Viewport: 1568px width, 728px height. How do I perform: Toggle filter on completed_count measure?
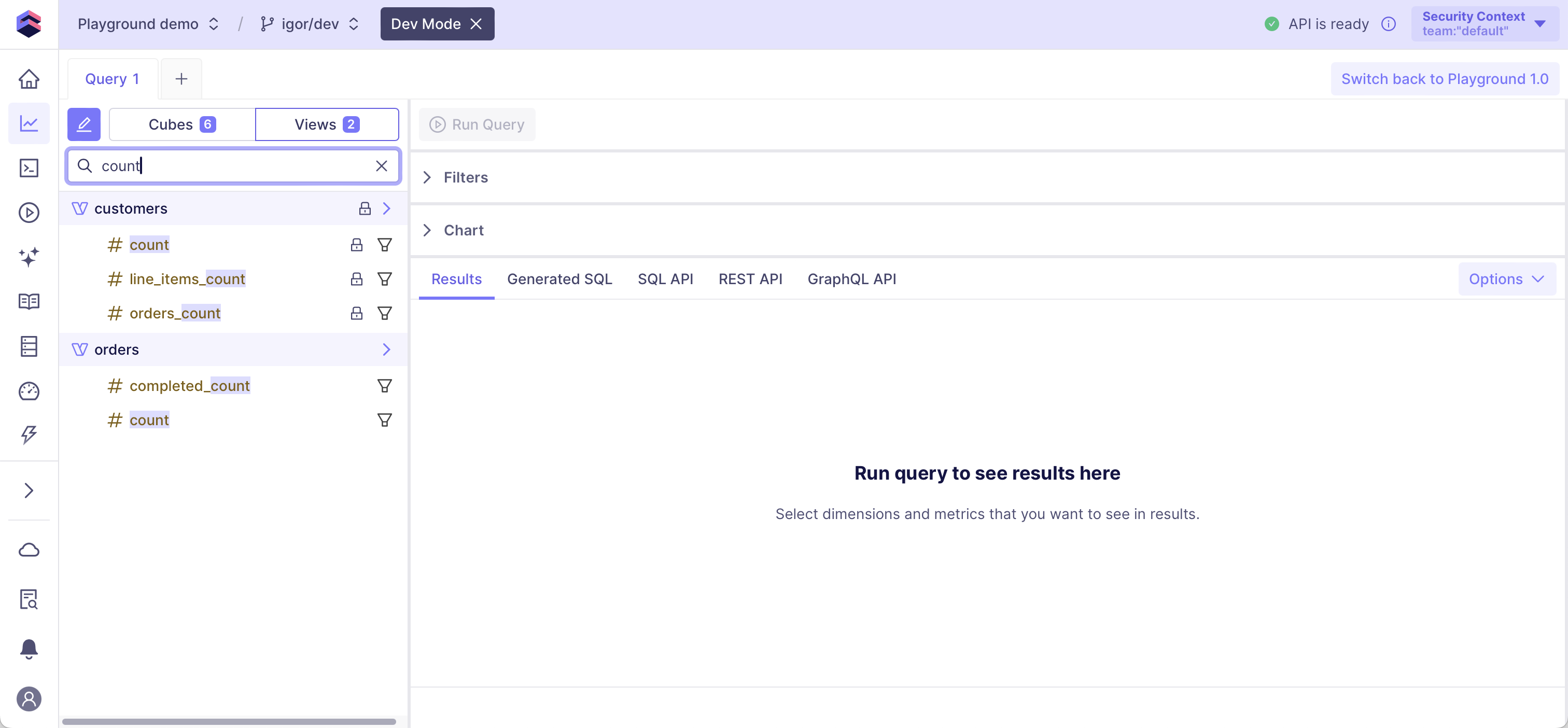click(384, 386)
